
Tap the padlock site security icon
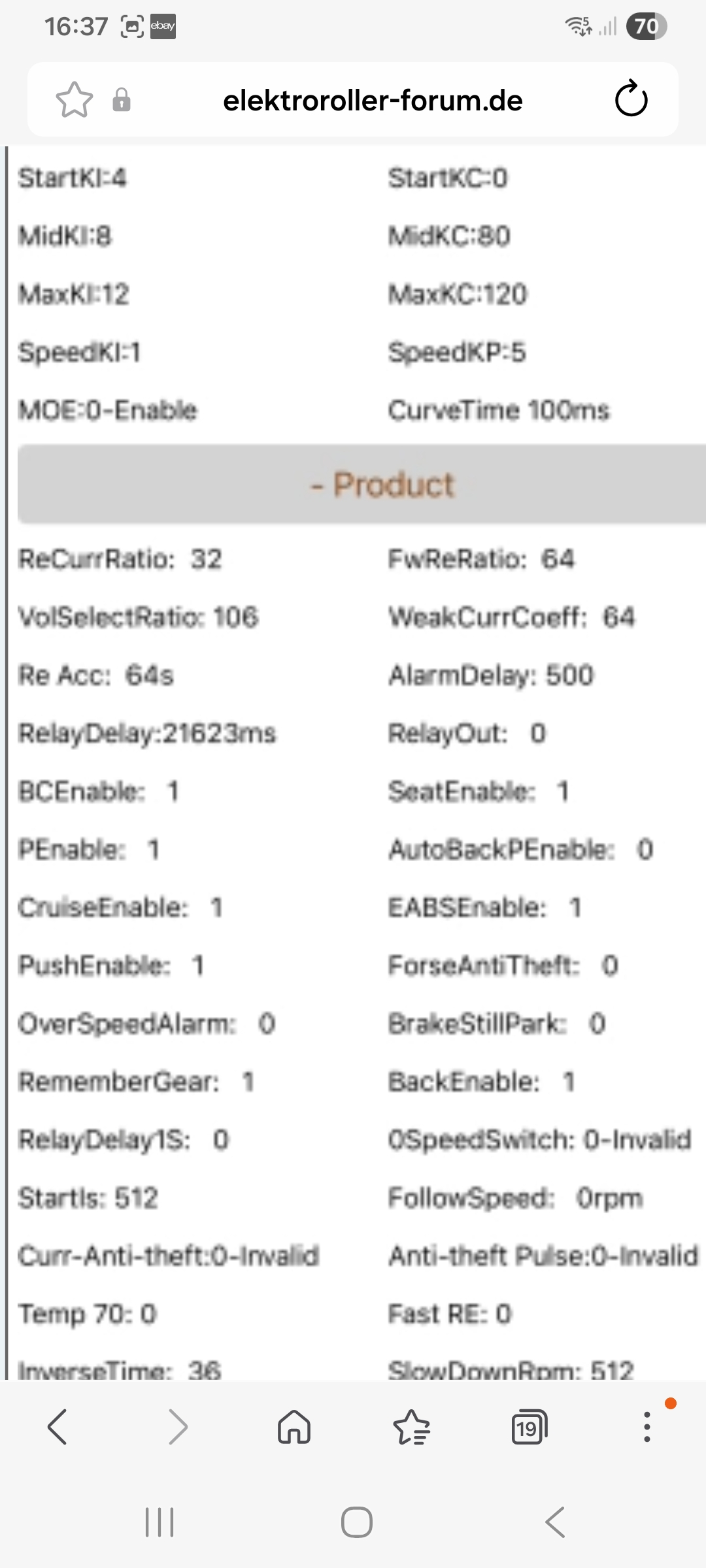point(122,100)
